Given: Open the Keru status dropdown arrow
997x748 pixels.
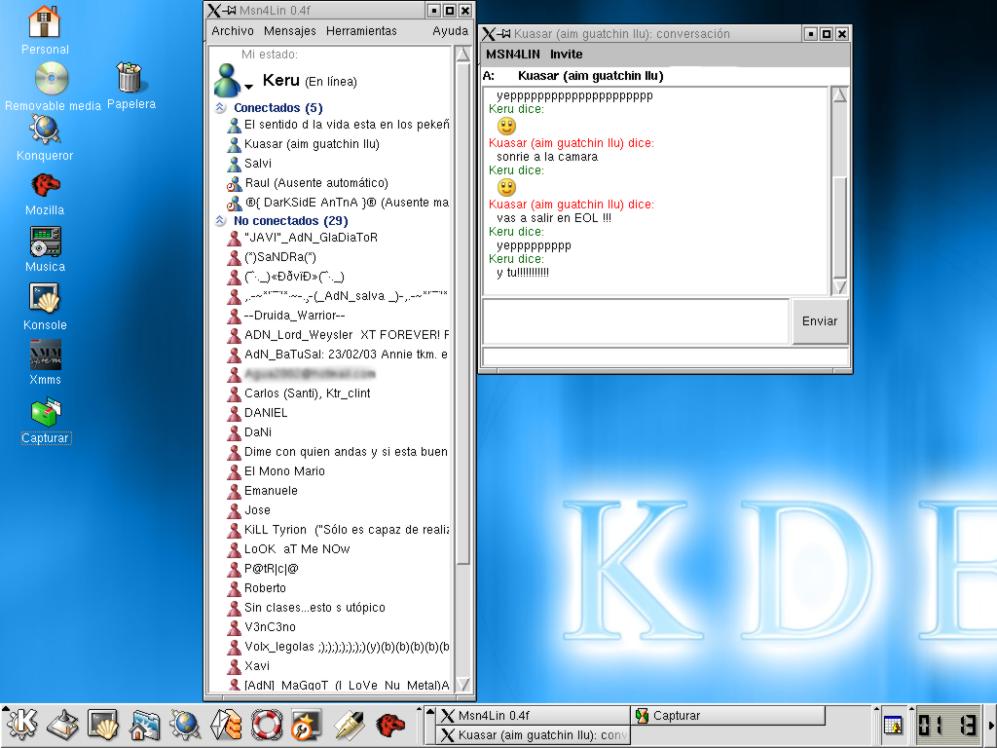Looking at the screenshot, I should pyautogui.click(x=247, y=87).
